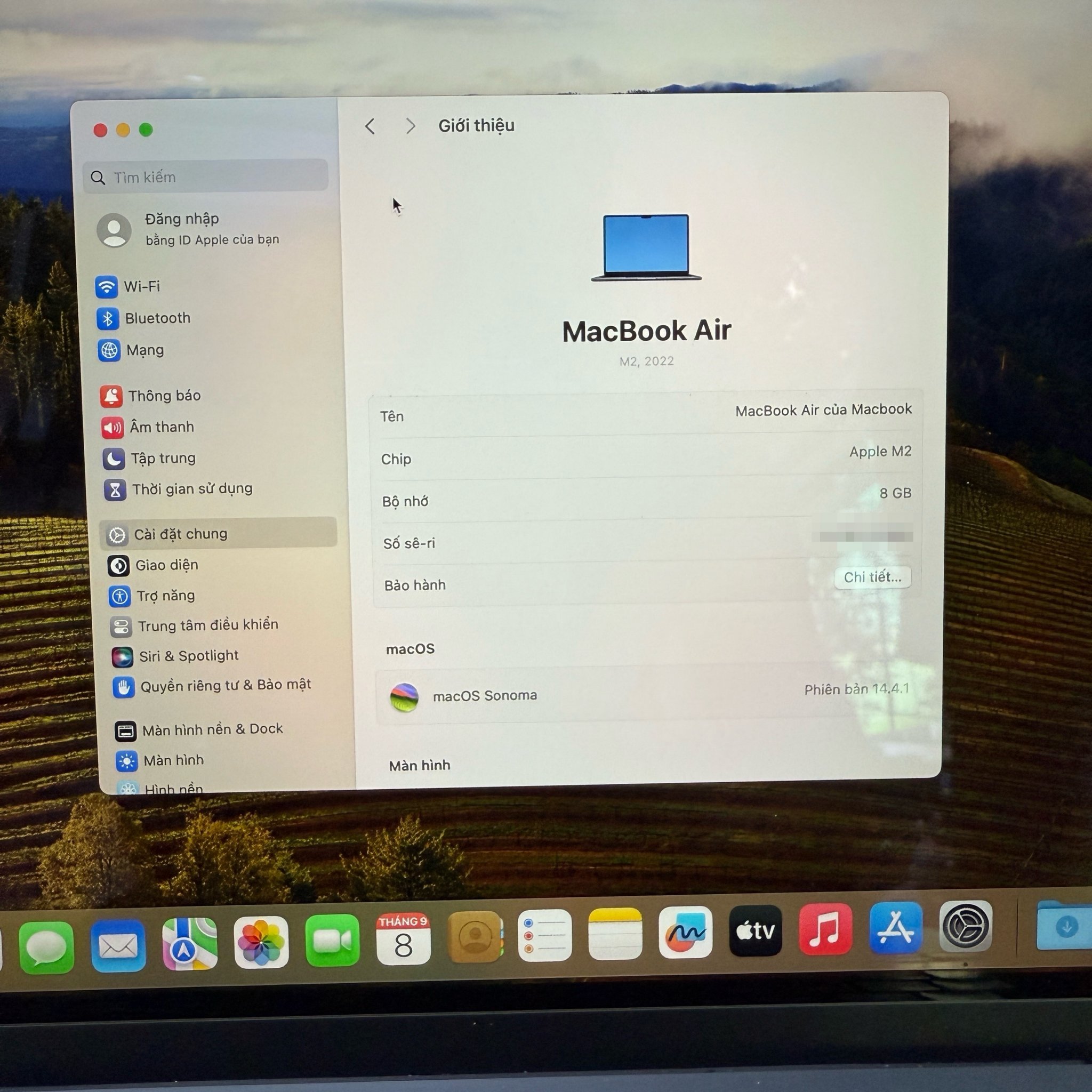
Task: Close the settings window with red button
Action: 101,131
